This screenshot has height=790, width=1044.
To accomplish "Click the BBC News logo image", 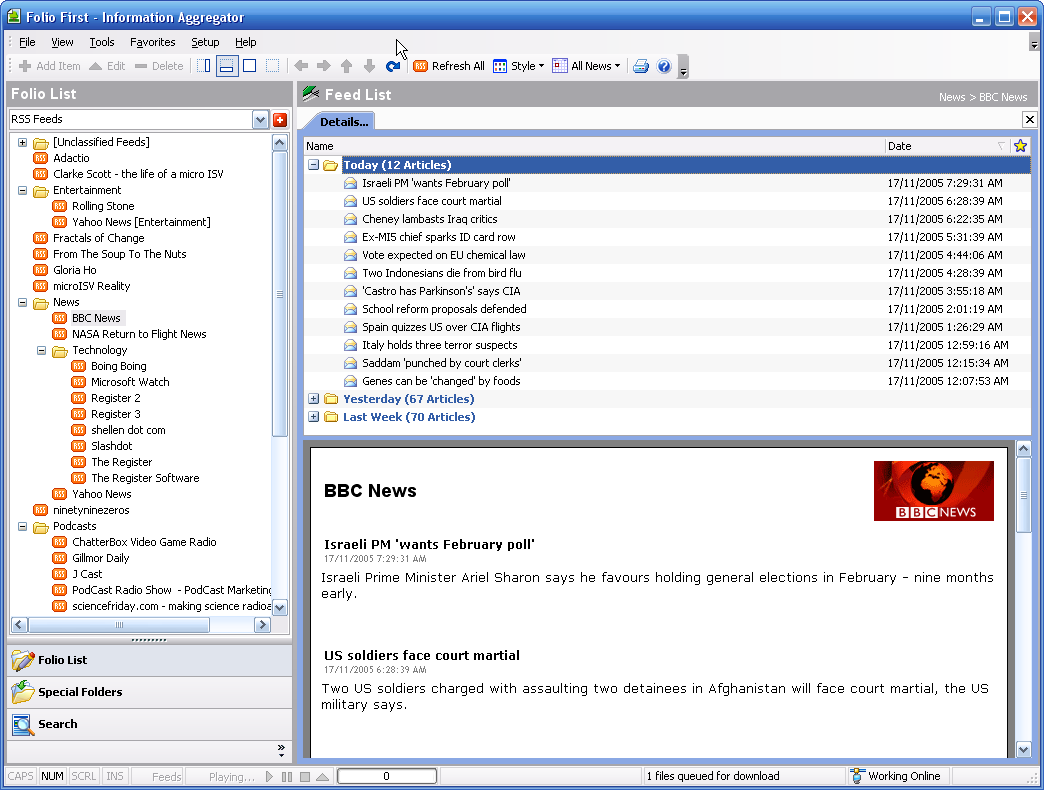I will pyautogui.click(x=933, y=491).
